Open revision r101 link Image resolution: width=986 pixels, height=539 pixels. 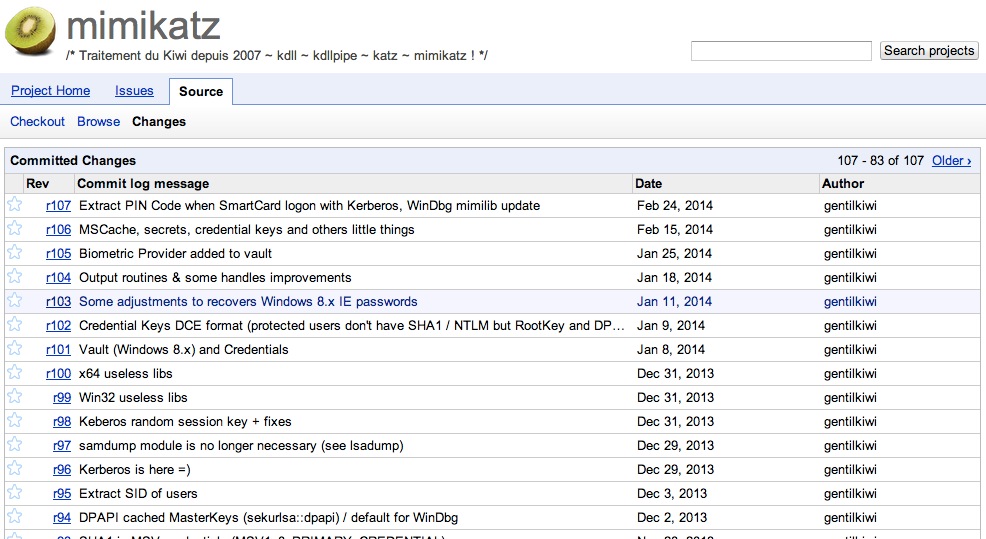pyautogui.click(x=58, y=349)
